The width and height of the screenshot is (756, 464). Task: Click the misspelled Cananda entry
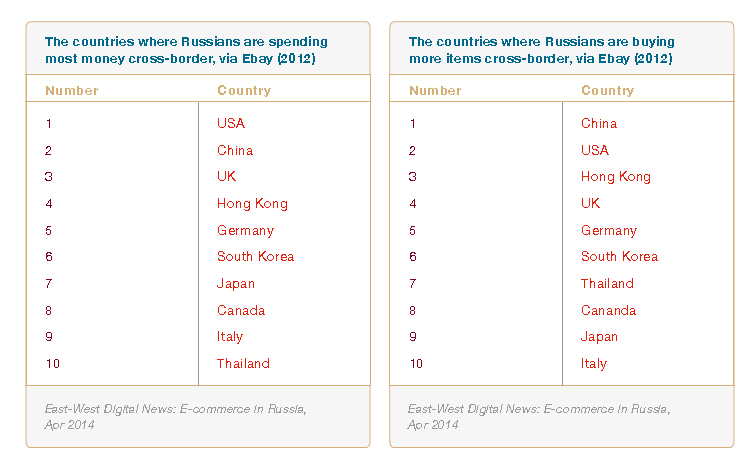coord(608,311)
